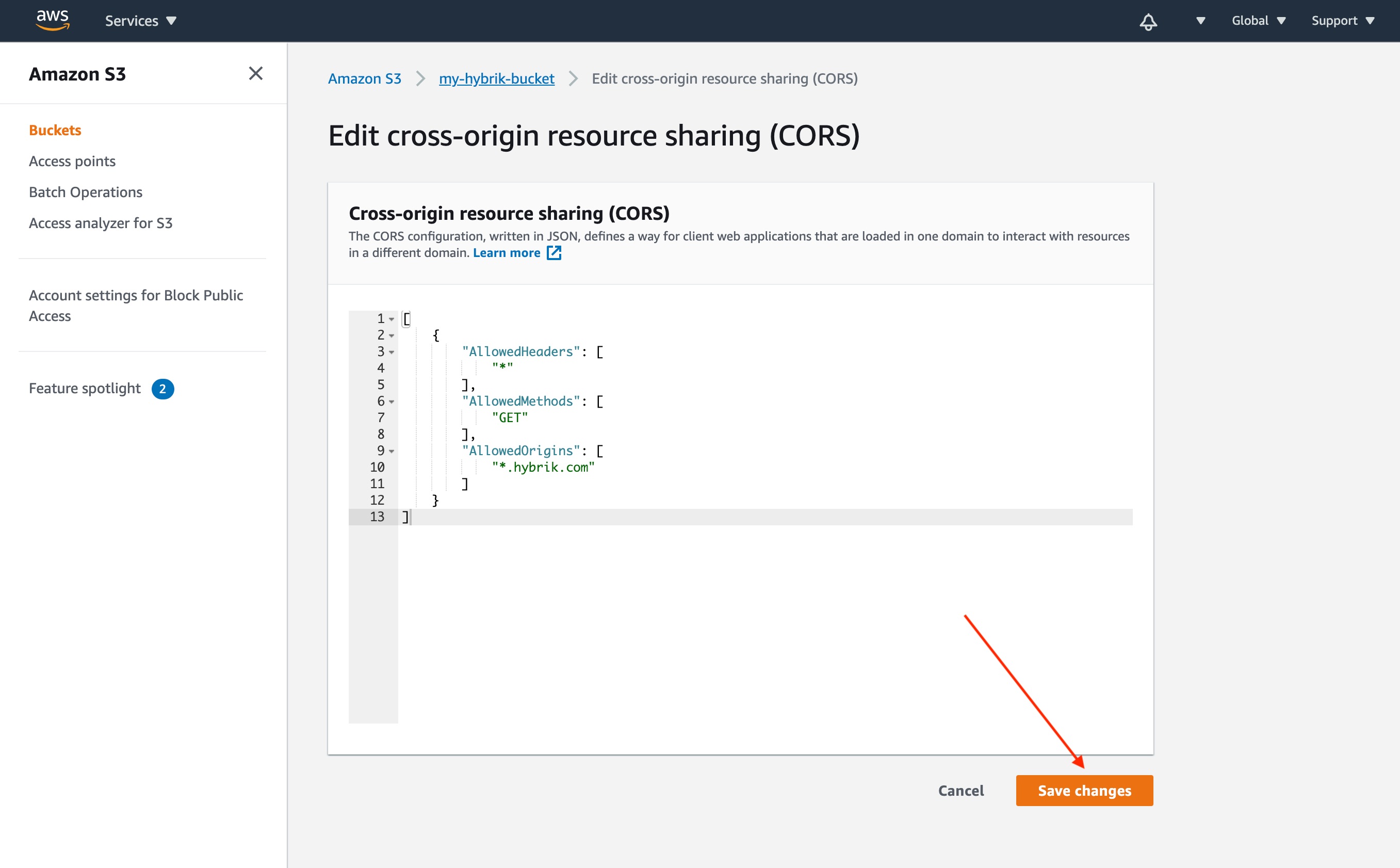Click the "*" header value on line 4
Viewport: 1400px width, 868px height.
pyautogui.click(x=502, y=368)
